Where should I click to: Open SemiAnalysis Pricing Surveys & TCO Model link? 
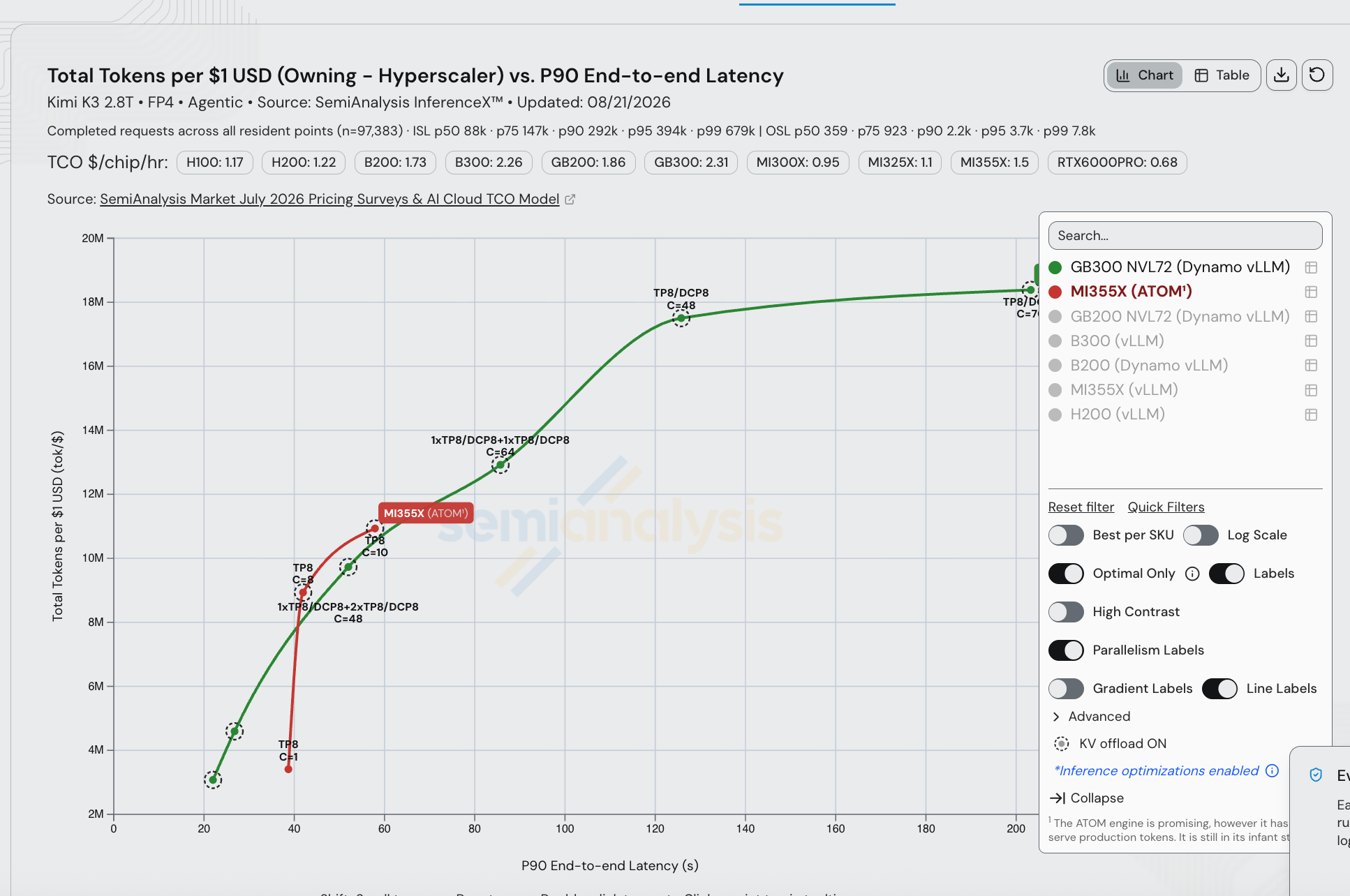329,200
